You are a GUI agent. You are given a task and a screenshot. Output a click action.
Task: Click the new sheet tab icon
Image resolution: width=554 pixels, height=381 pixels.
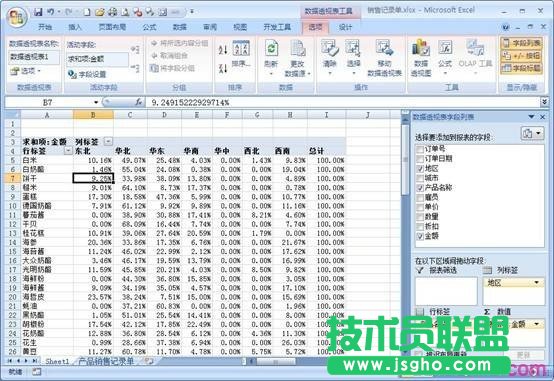pos(149,361)
